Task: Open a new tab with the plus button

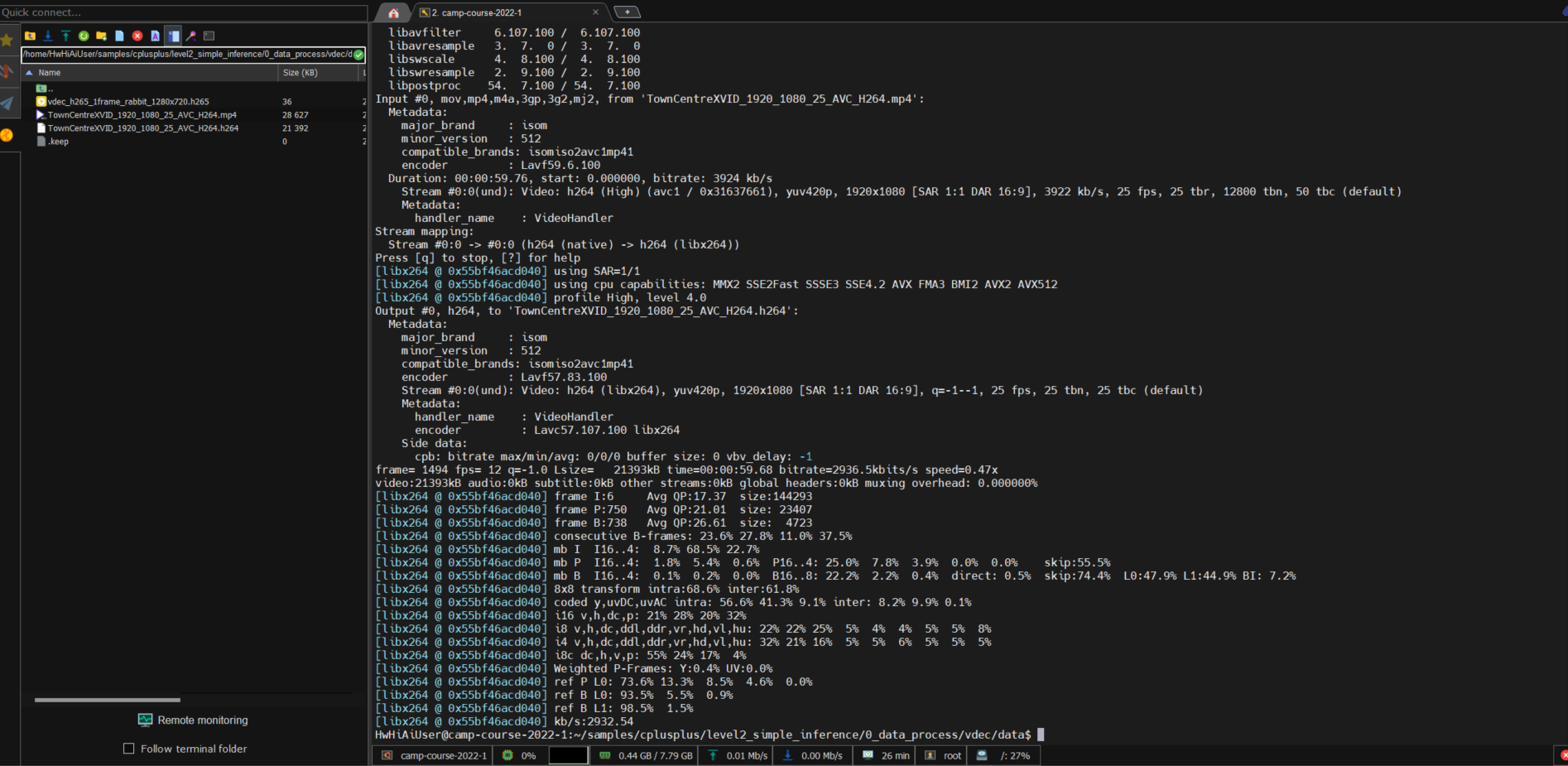Action: click(627, 12)
